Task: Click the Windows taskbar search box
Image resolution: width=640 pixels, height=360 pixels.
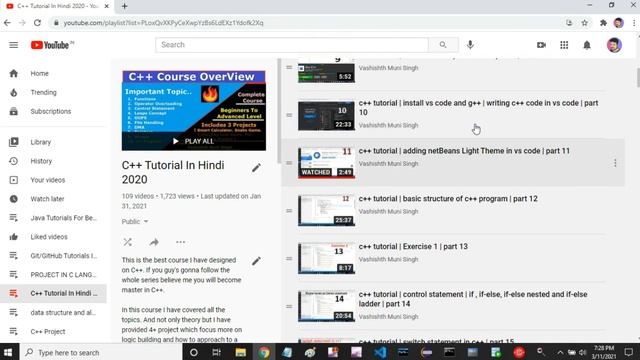Action: (x=100, y=352)
